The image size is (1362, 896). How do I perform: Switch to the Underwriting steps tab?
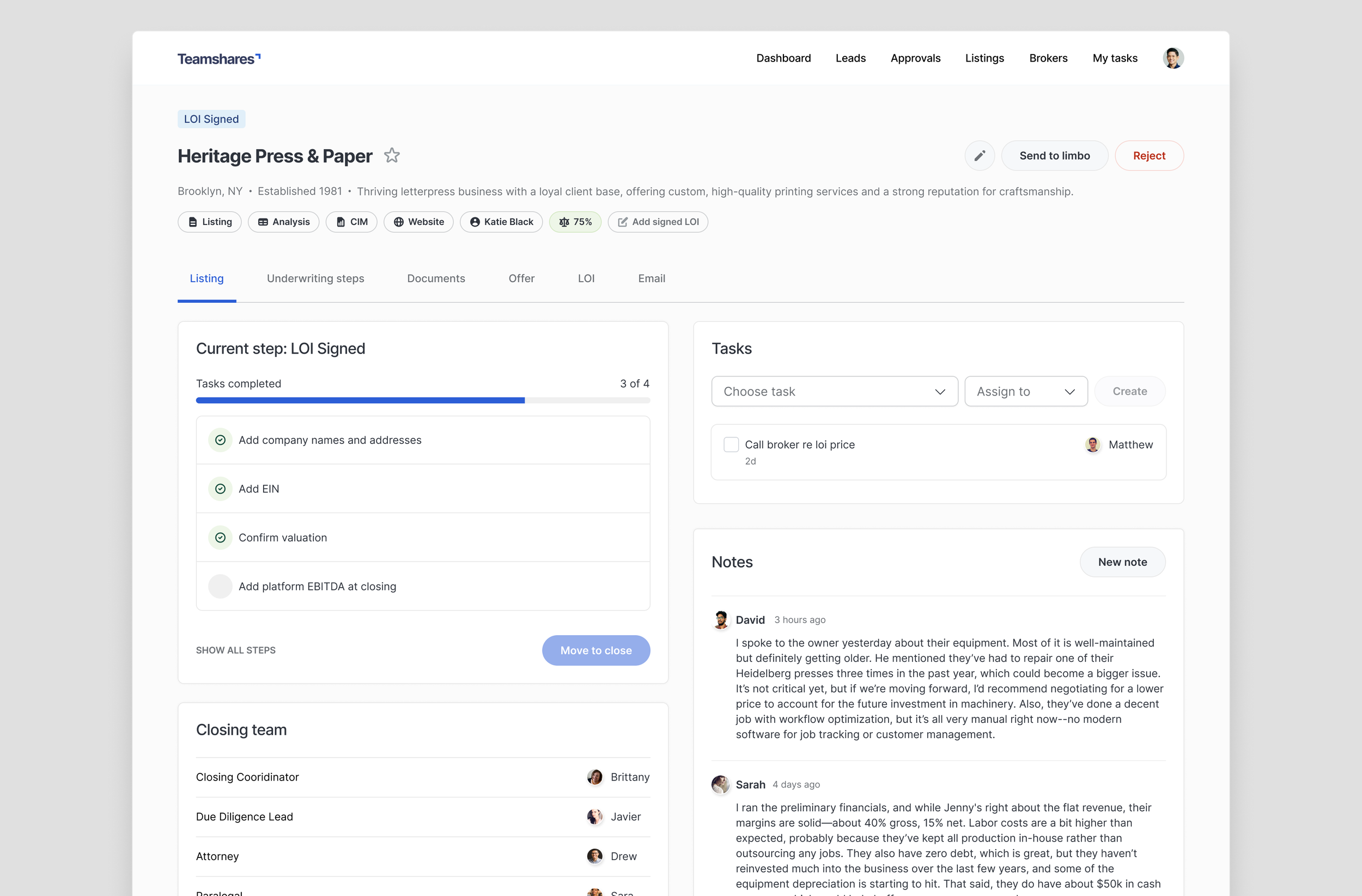(315, 279)
